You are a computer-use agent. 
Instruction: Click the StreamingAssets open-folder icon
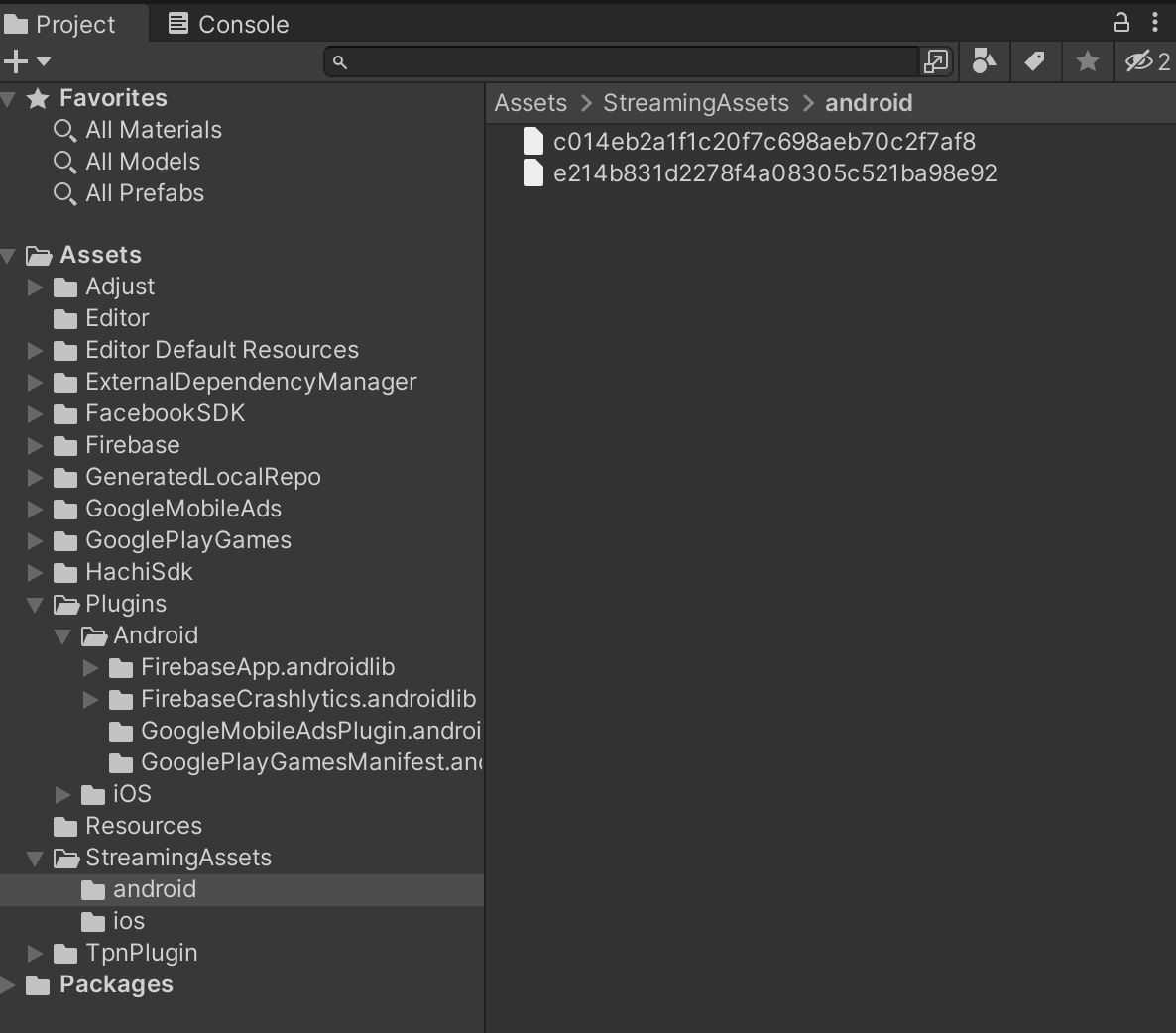66,859
